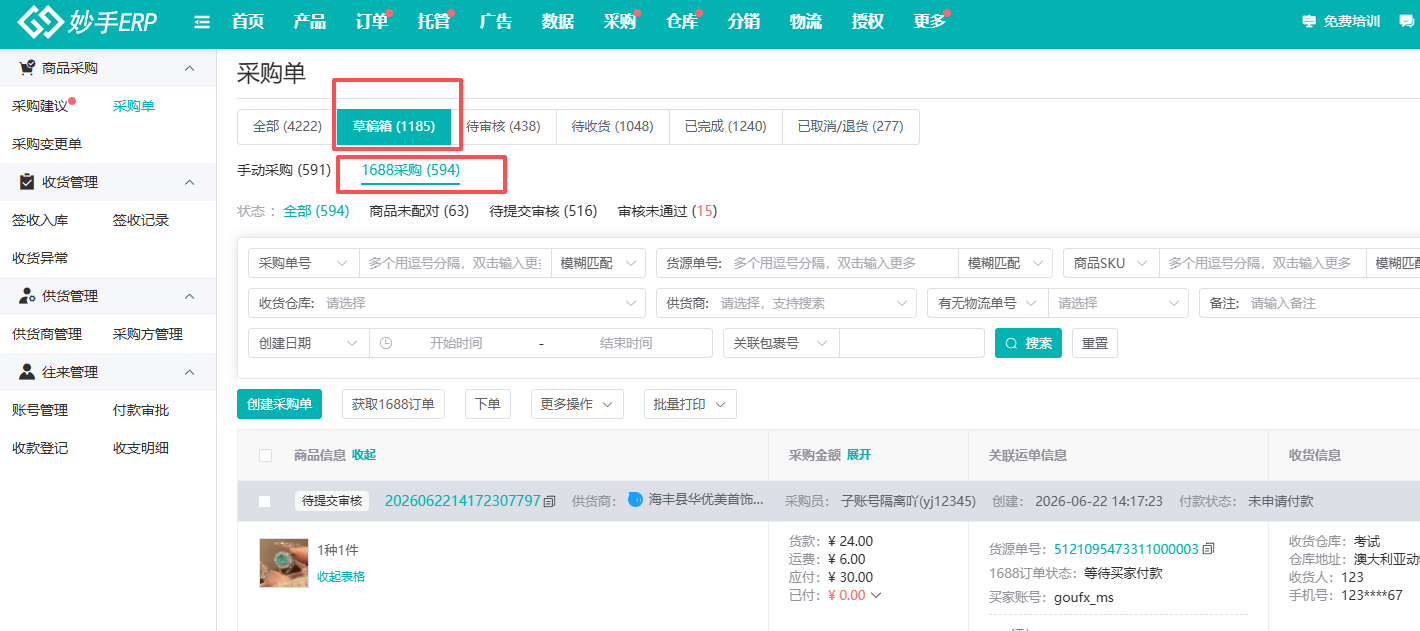The image size is (1420, 631).
Task: Open the 订单 top menu
Action: [x=372, y=22]
